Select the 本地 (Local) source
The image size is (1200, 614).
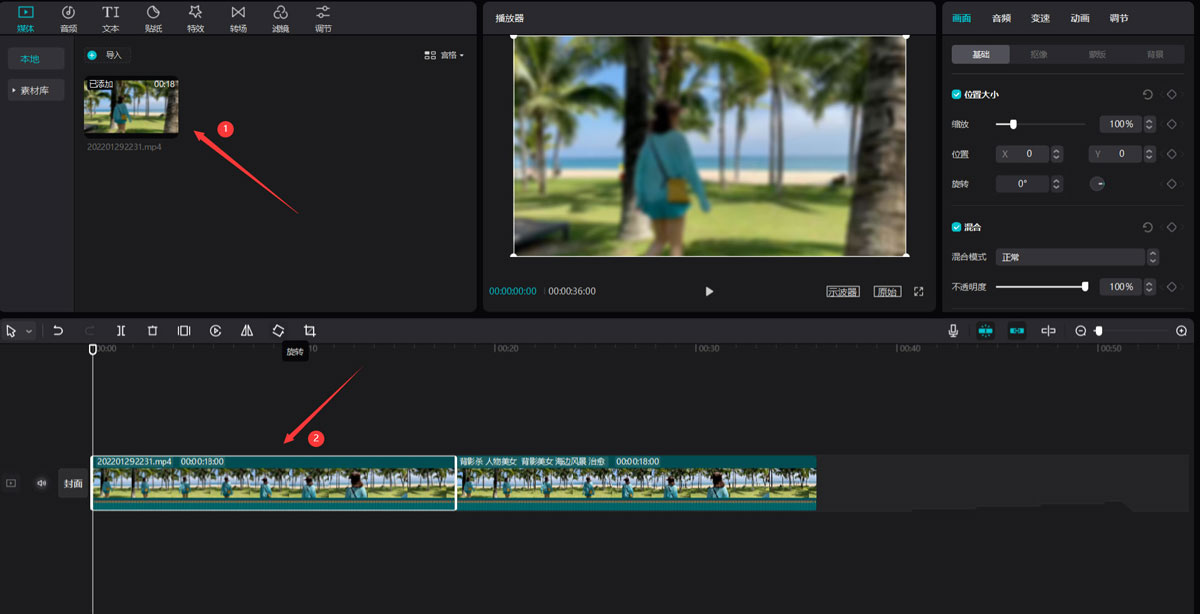pos(36,58)
